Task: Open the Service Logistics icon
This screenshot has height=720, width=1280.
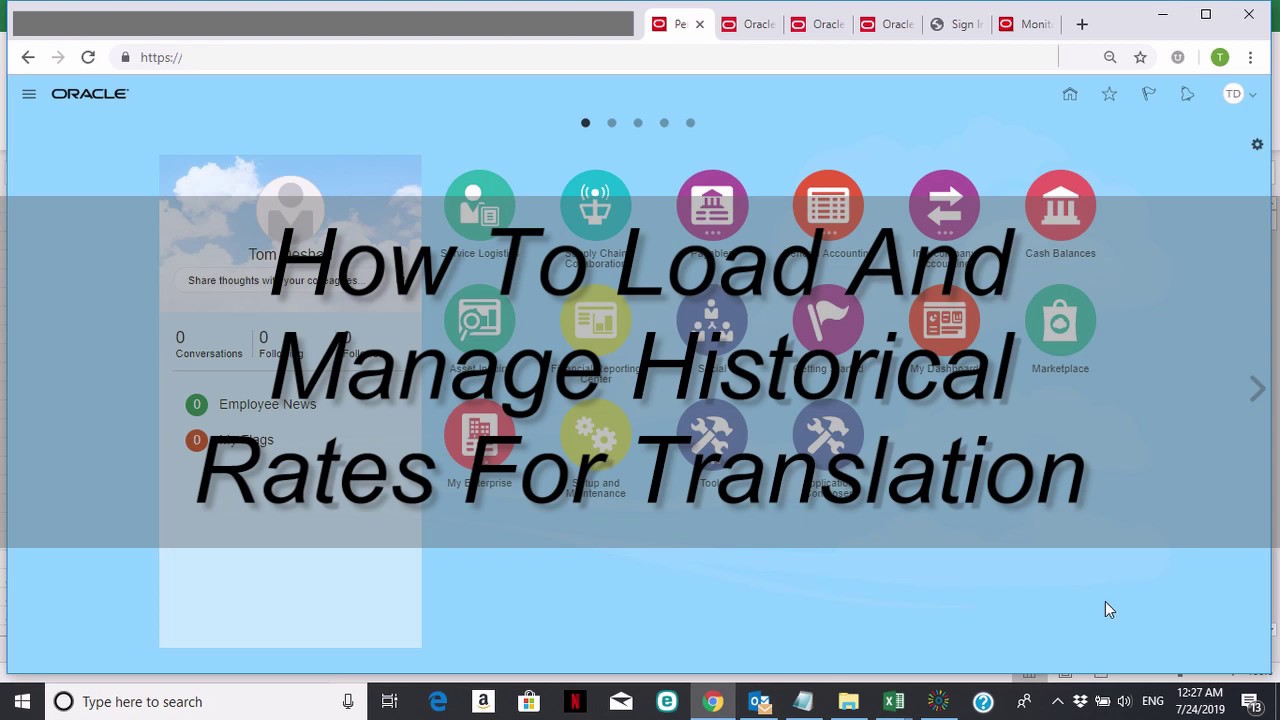Action: (x=479, y=206)
